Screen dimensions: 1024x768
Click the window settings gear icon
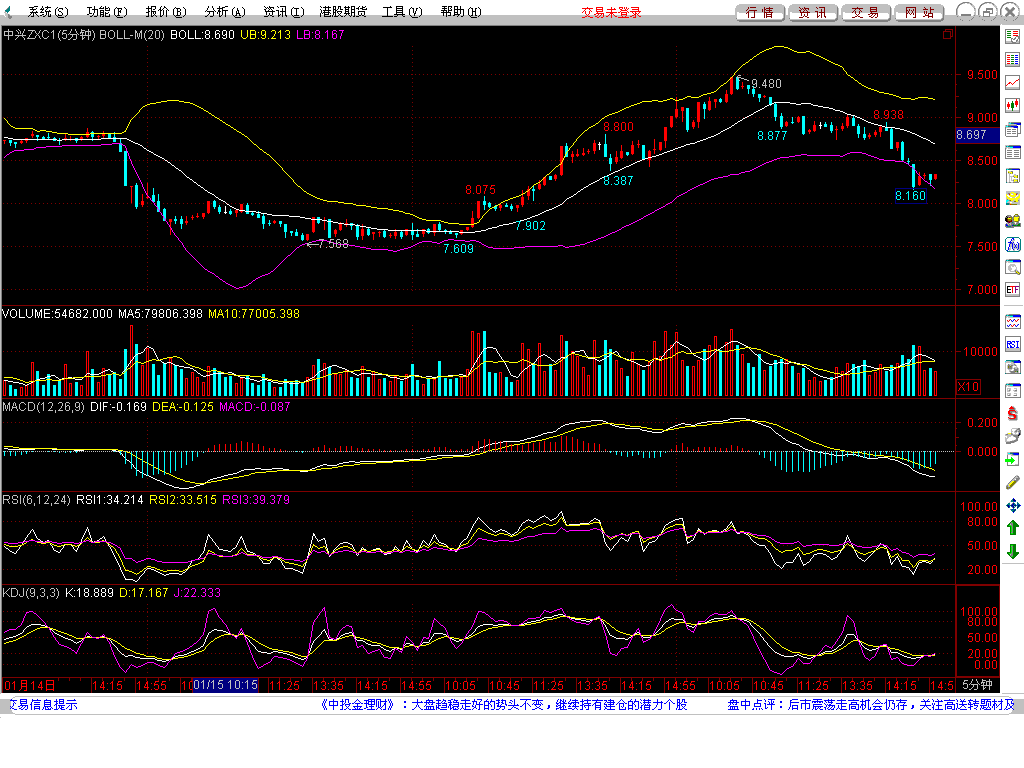click(x=1012, y=368)
